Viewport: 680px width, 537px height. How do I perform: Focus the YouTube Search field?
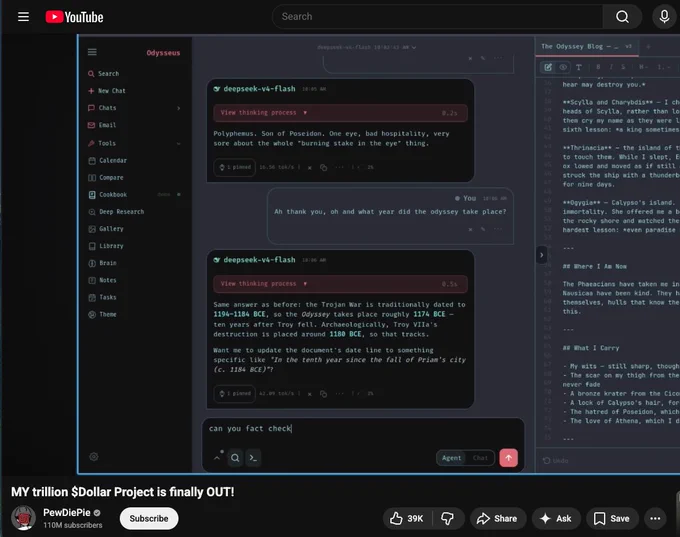click(x=437, y=17)
